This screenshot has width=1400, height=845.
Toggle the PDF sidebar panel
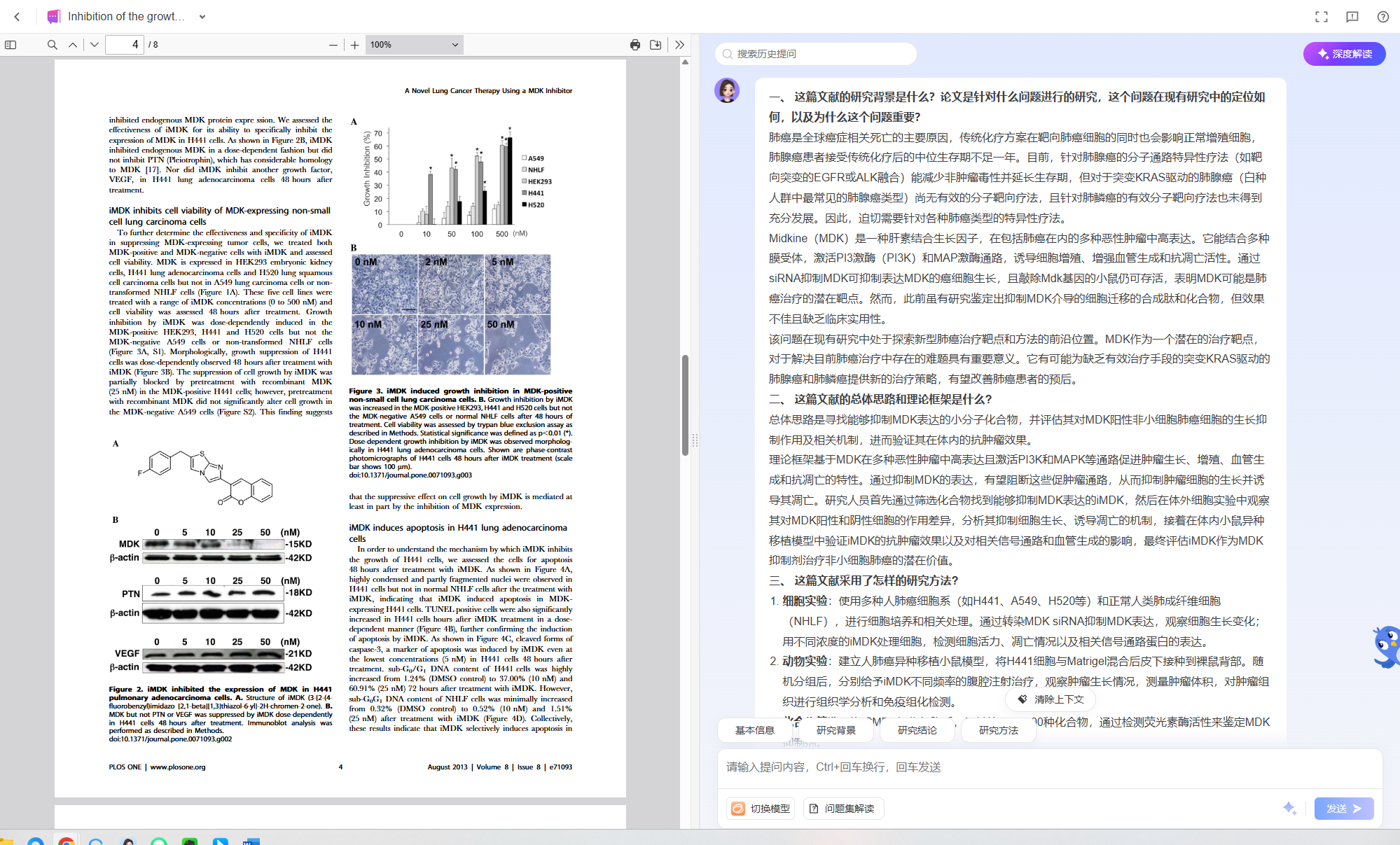11,45
